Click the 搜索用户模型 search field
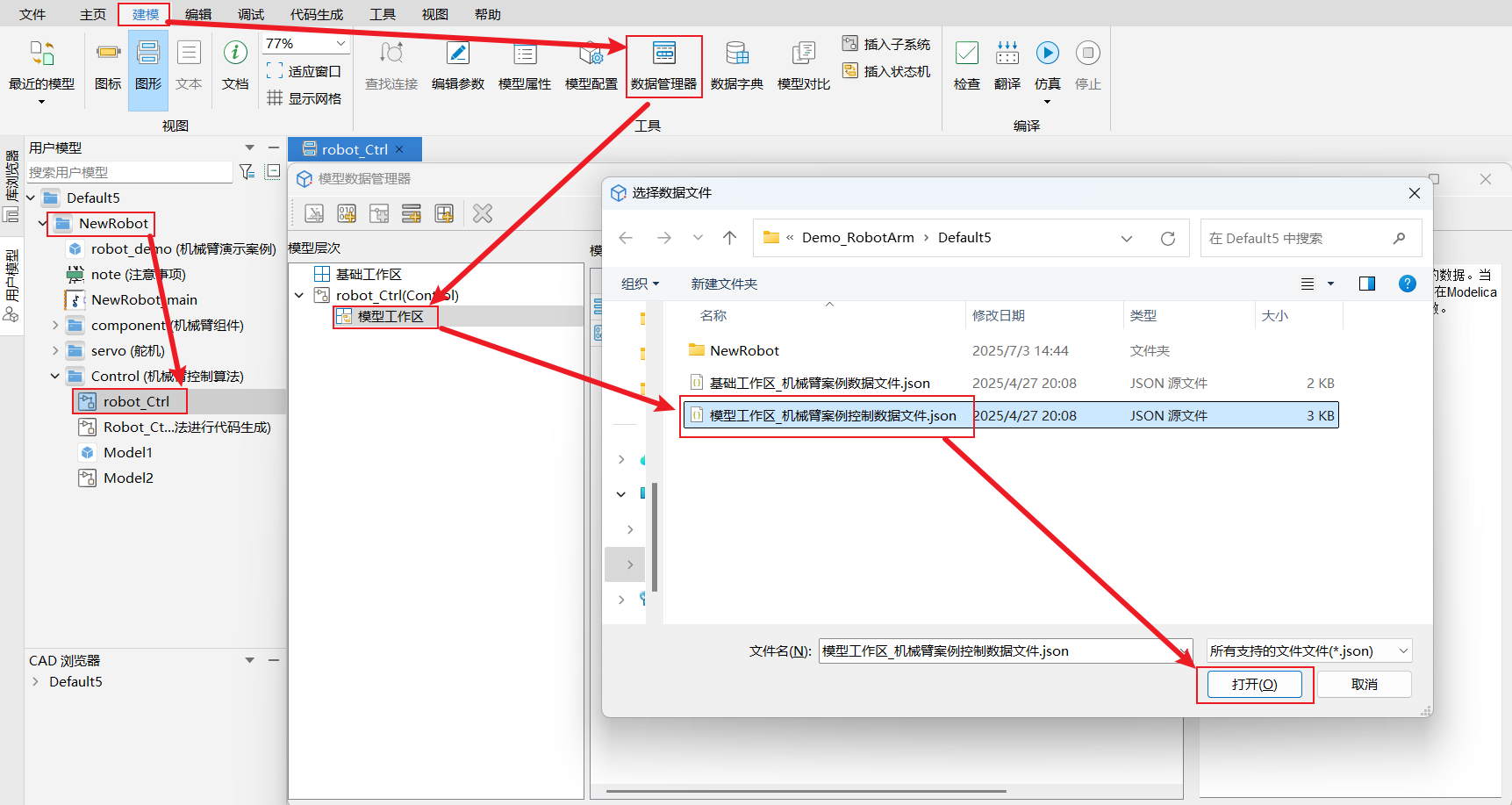 (129, 172)
